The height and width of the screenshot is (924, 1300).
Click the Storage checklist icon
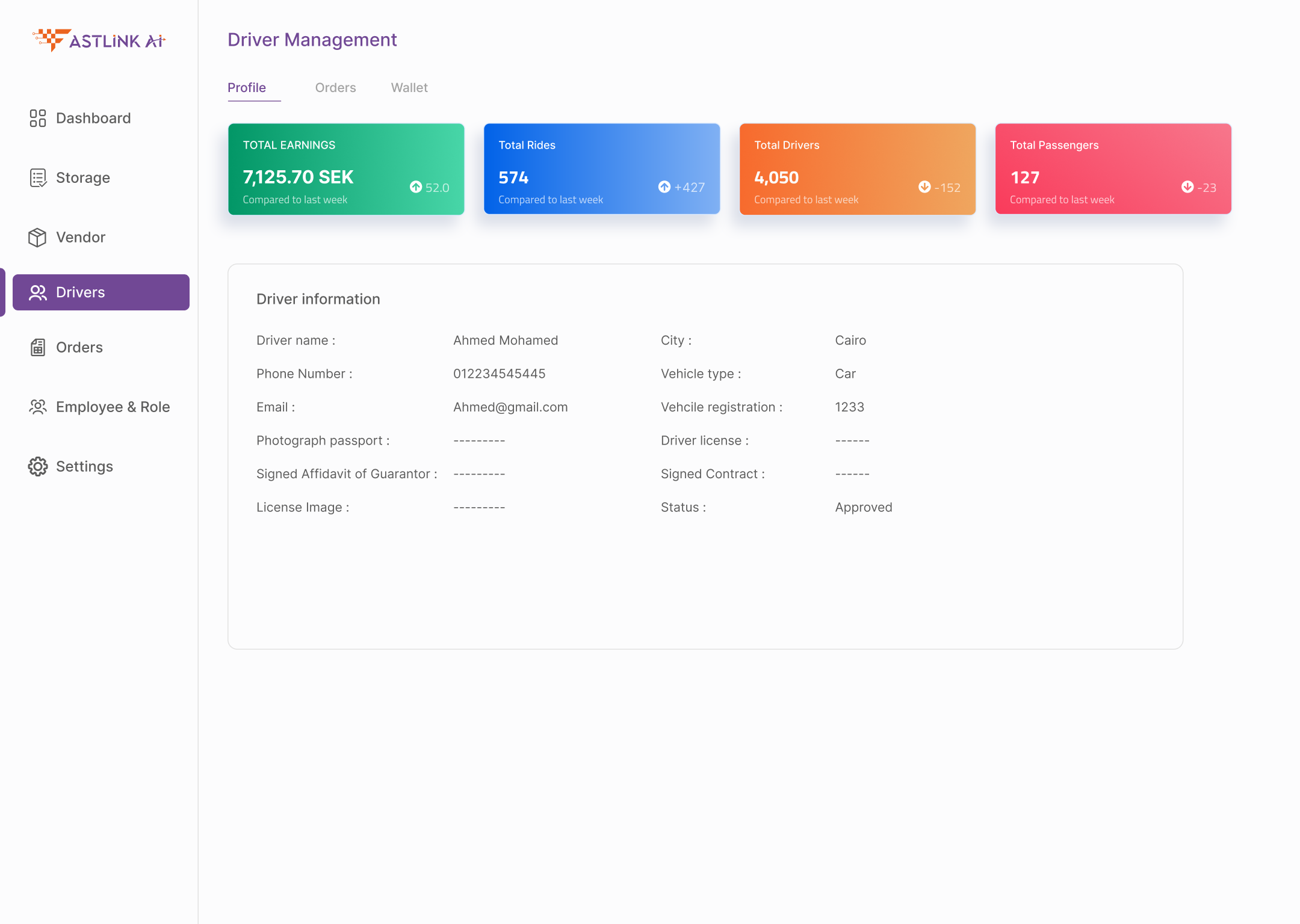pos(37,177)
